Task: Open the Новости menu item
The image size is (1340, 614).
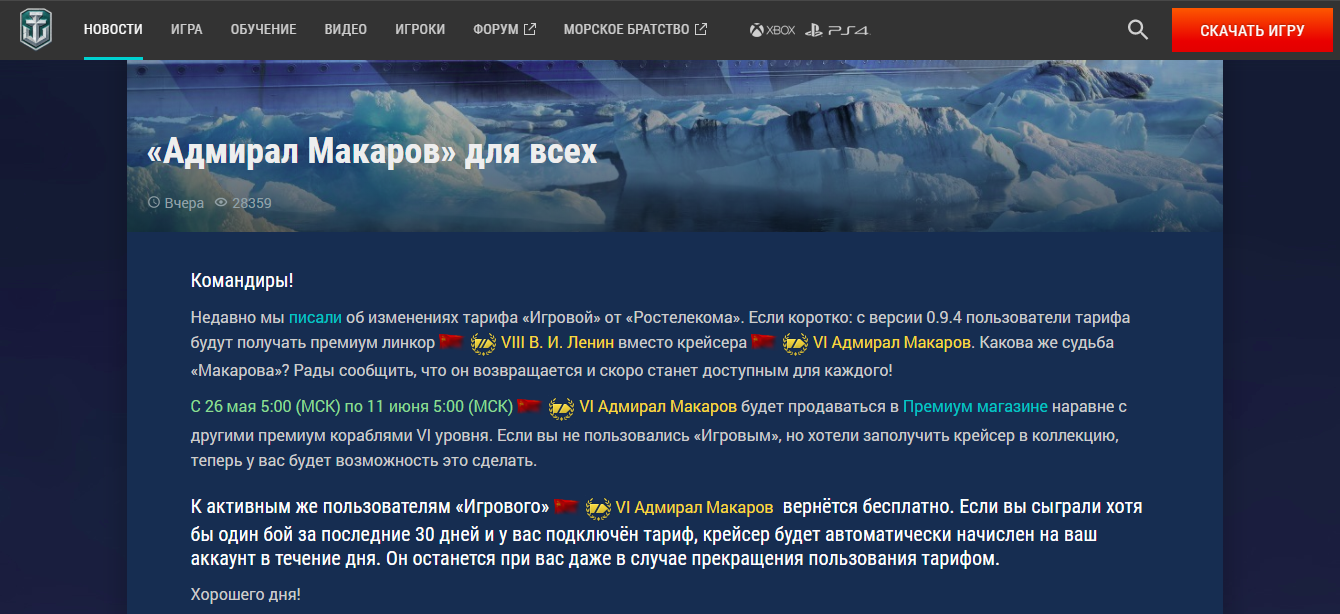Action: 113,30
